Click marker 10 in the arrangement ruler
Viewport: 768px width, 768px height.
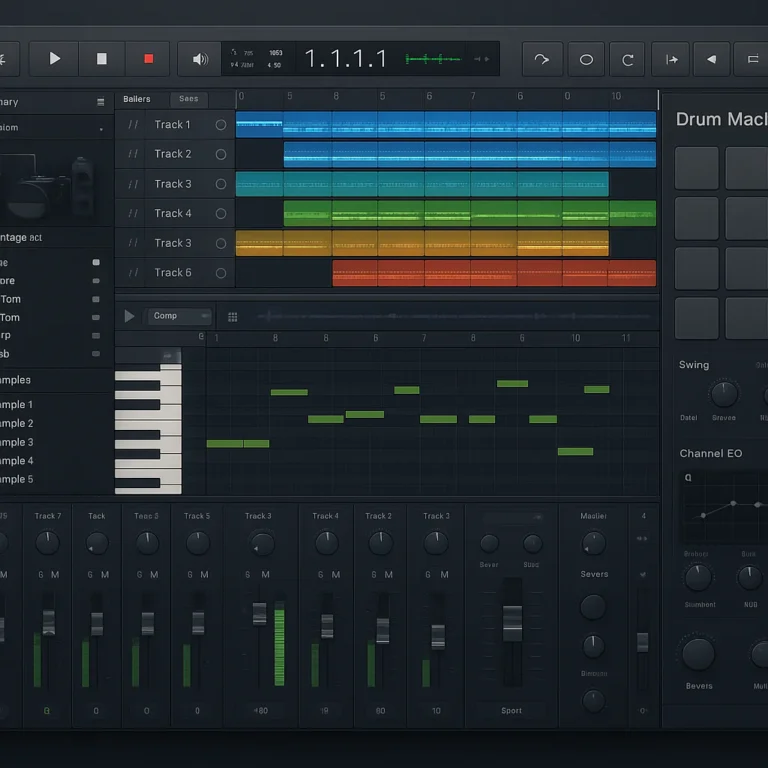click(x=616, y=96)
